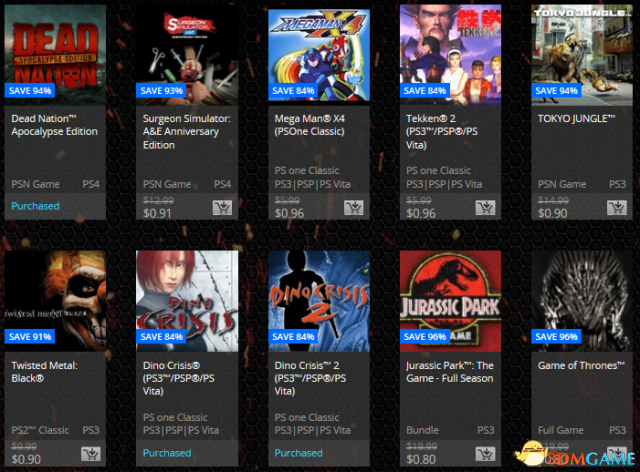Add Surgeon Simulator to cart
This screenshot has height=472, width=640.
222,207
